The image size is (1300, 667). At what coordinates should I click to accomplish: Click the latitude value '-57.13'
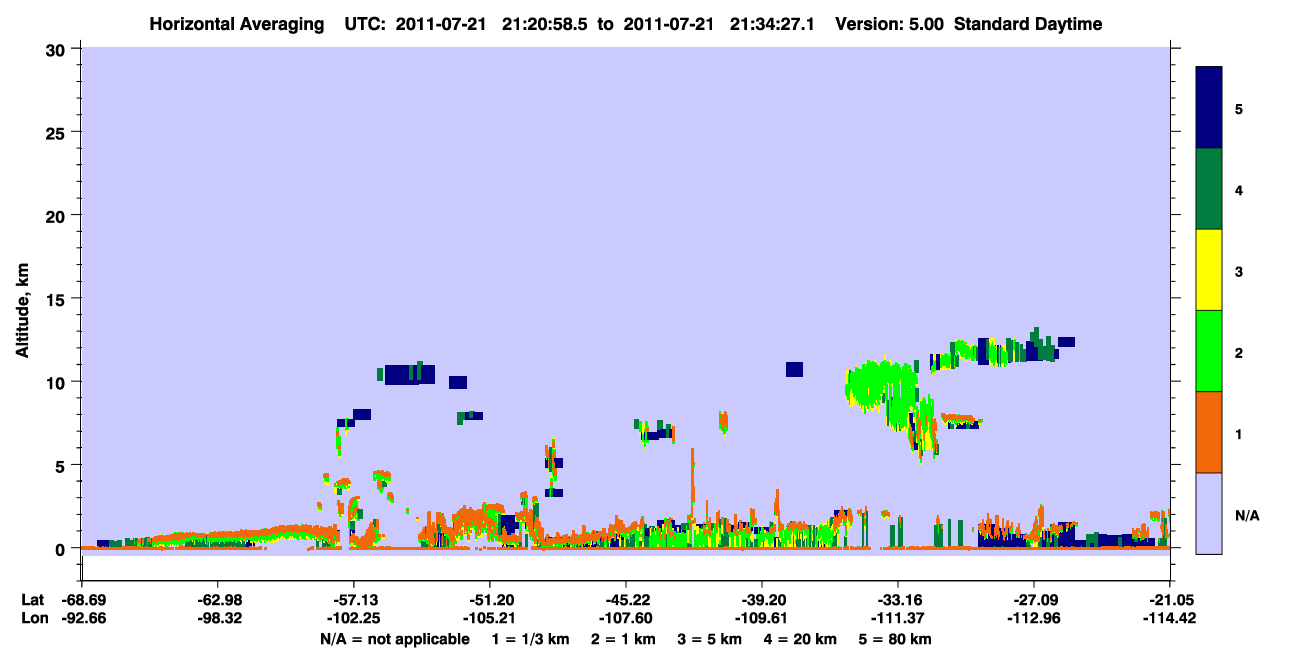coord(353,600)
